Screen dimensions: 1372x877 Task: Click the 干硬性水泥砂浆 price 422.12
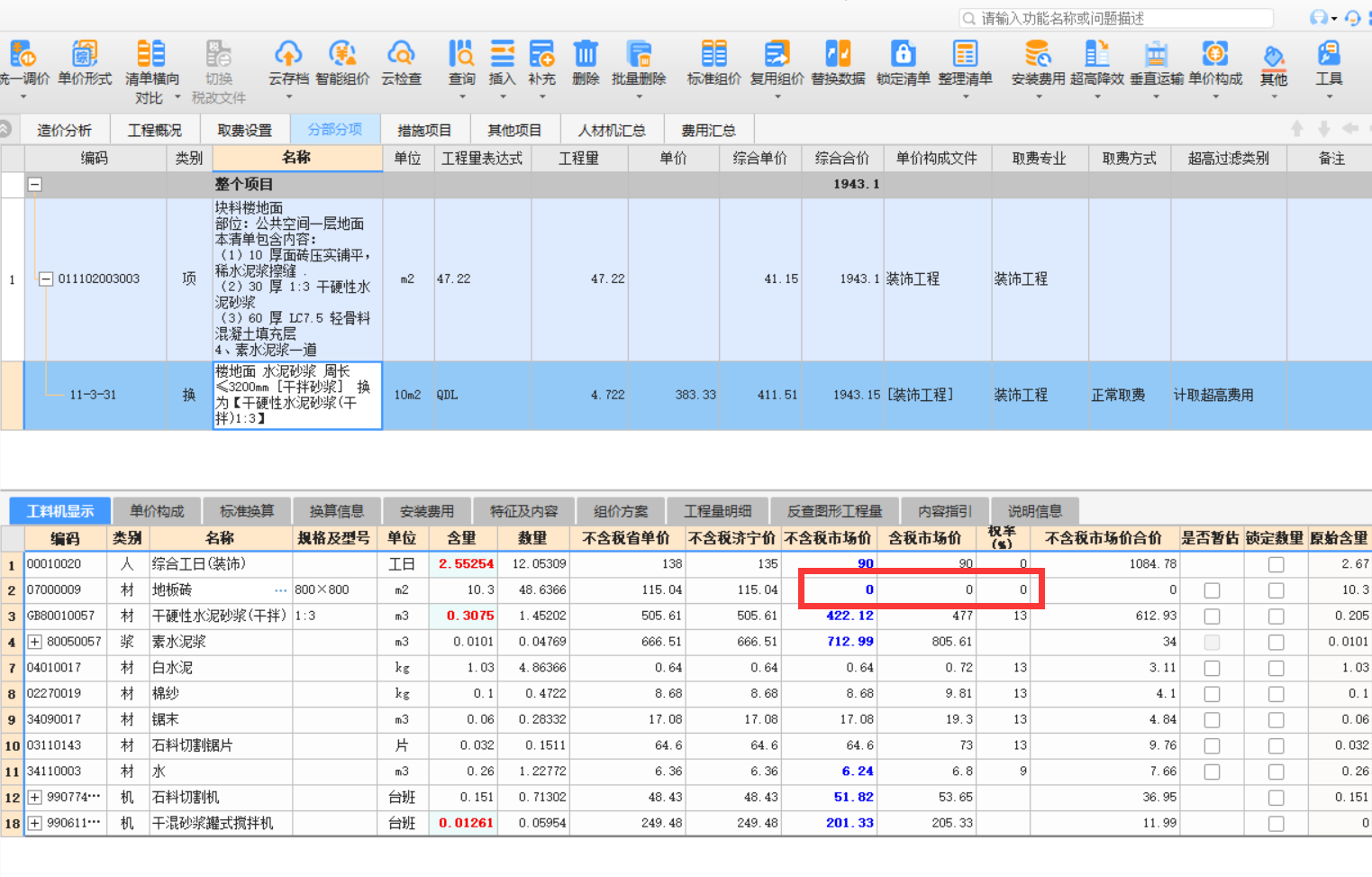[850, 616]
